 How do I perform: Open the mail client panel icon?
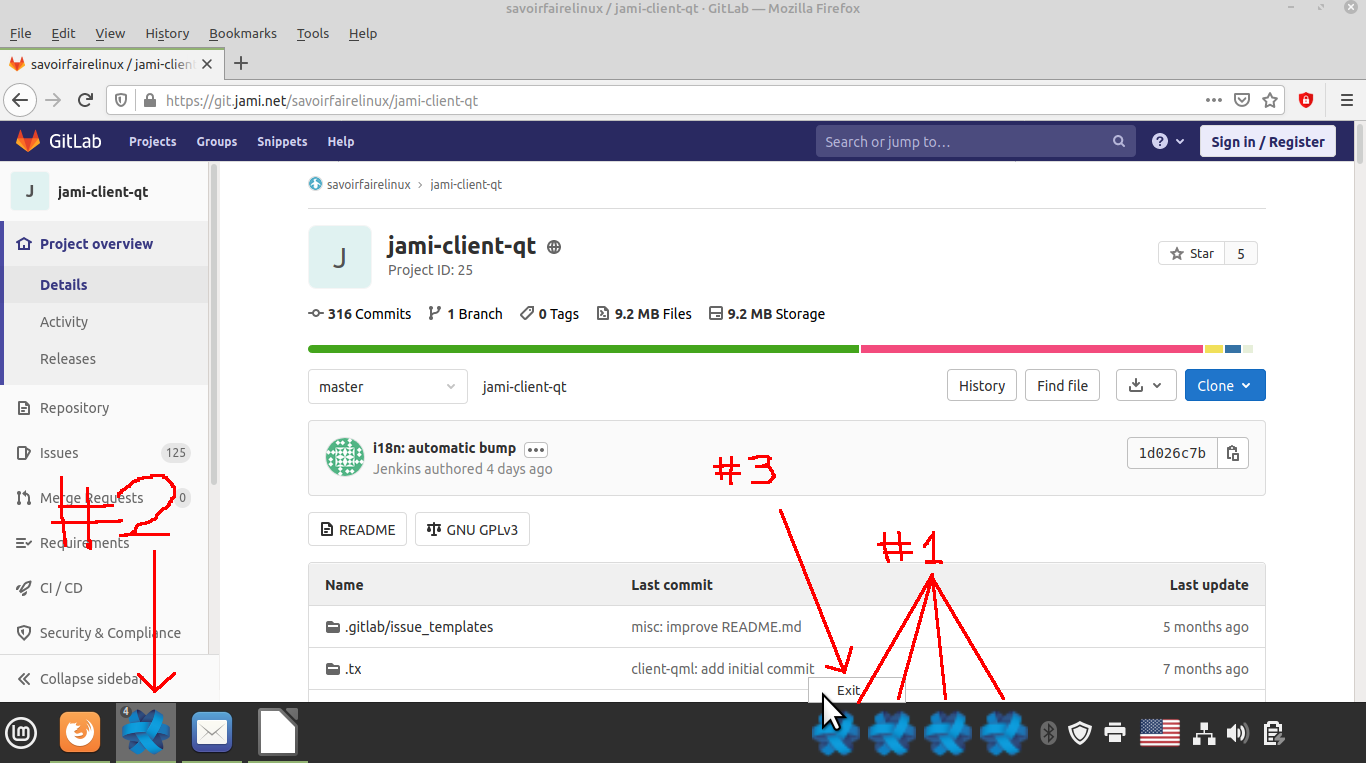(x=212, y=733)
